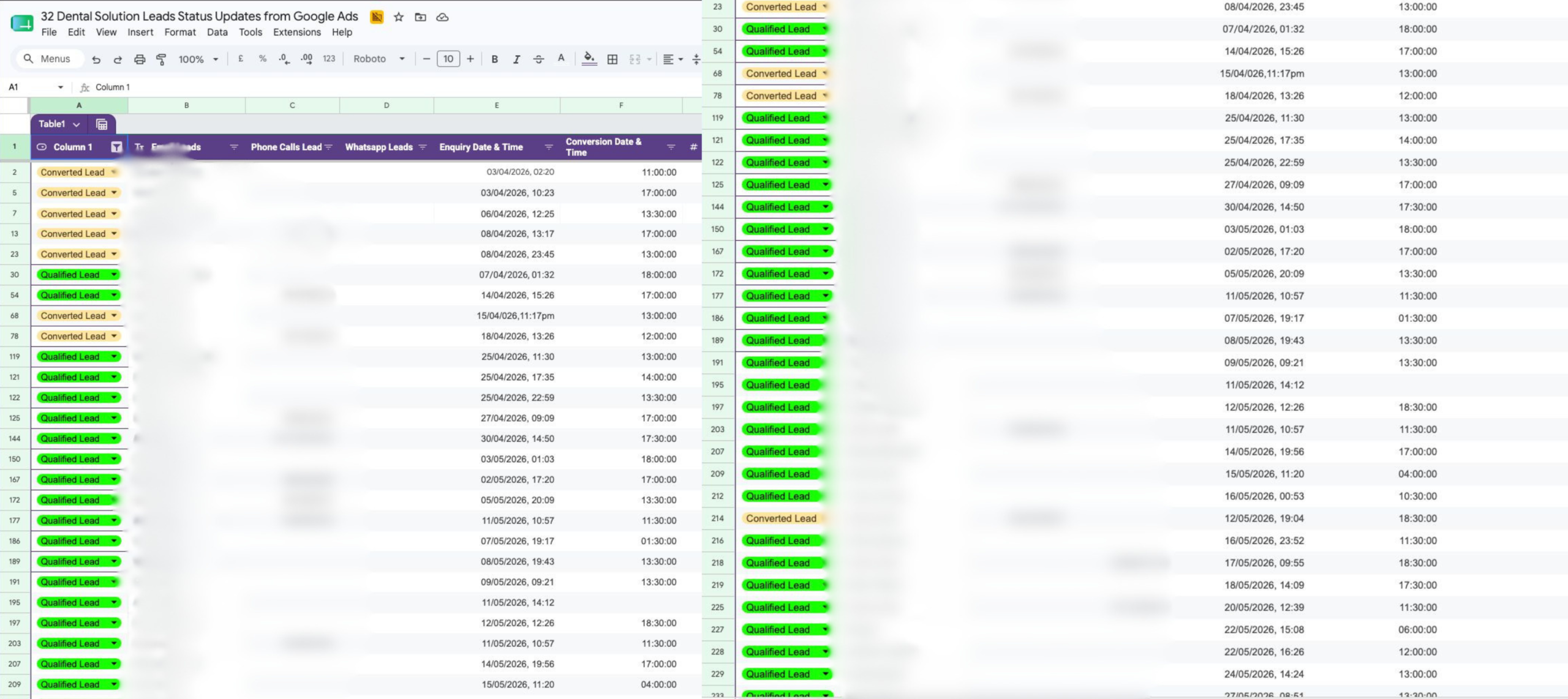Open Phone Calls Lead column filter
Screen dimensions: 1568x699
coord(328,147)
